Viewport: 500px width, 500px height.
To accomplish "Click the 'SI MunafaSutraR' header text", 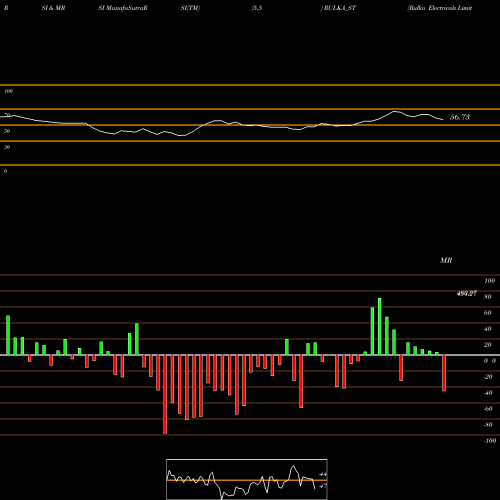I will coord(123,8).
